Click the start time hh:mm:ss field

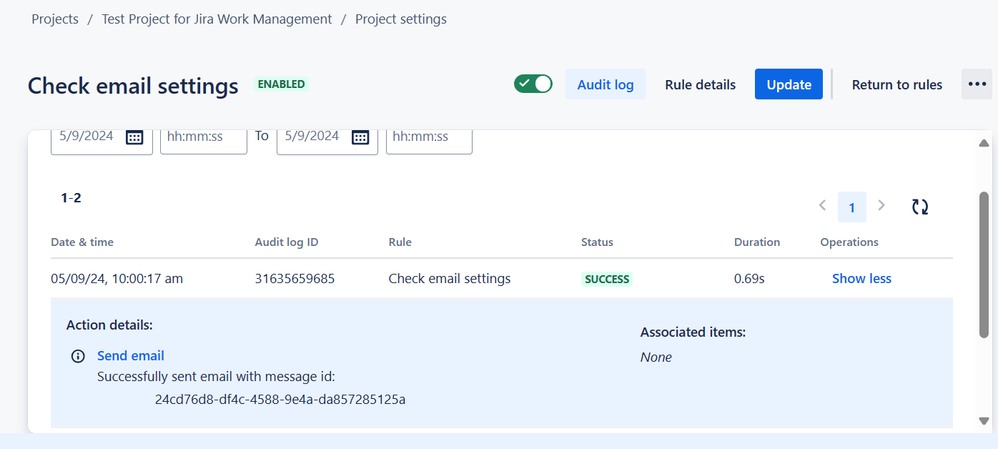(x=203, y=141)
